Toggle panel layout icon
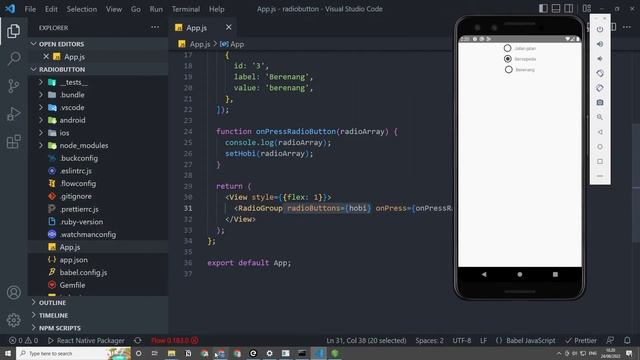The width and height of the screenshot is (640, 360). point(556,9)
